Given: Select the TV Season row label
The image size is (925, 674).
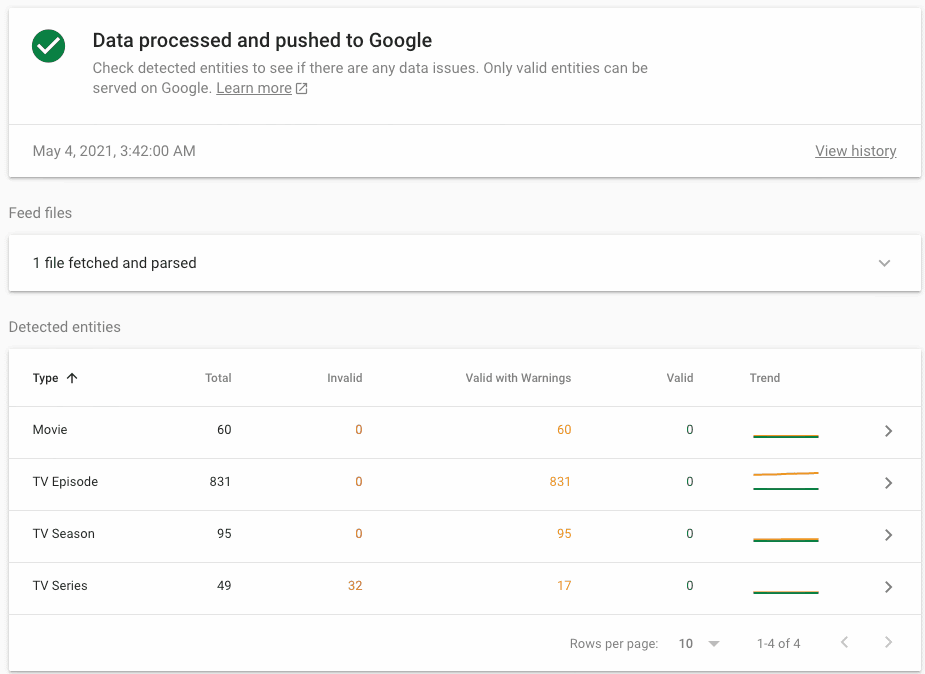Looking at the screenshot, I should point(64,534).
